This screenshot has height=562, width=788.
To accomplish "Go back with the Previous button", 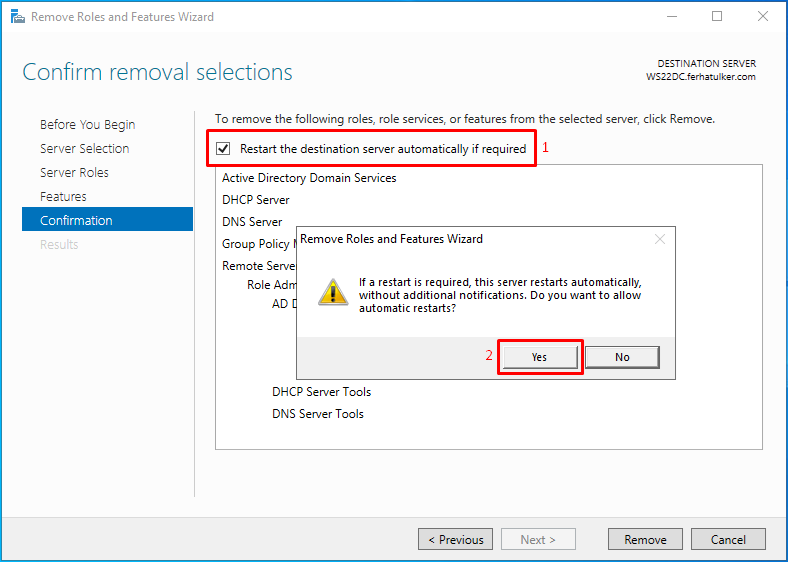I will coord(455,539).
